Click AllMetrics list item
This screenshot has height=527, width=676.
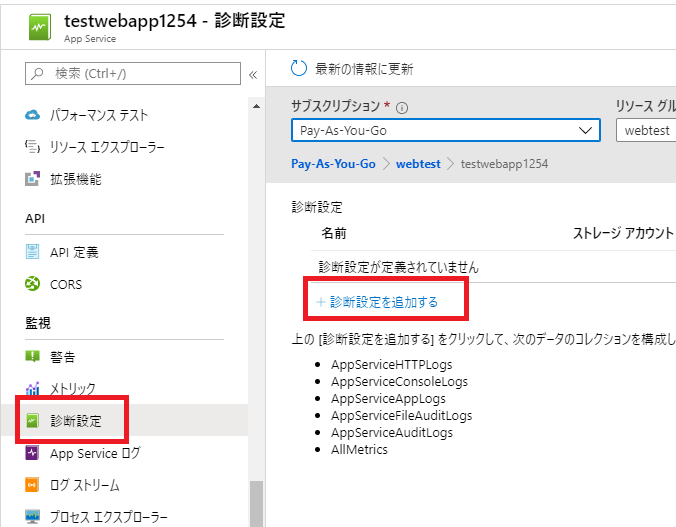coord(359,450)
